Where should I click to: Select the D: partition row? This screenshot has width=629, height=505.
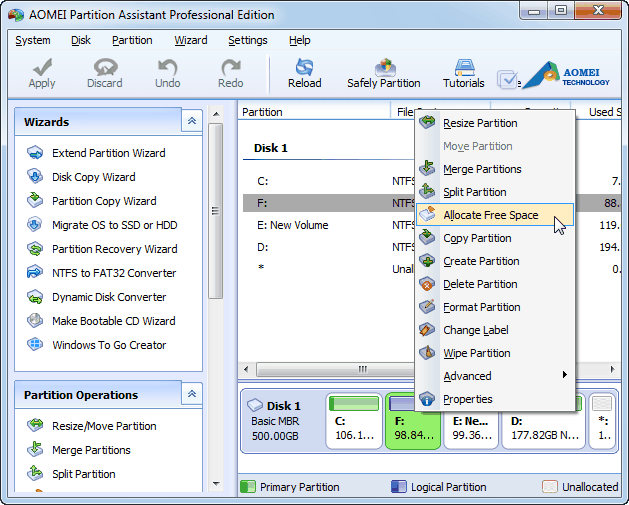tap(329, 247)
